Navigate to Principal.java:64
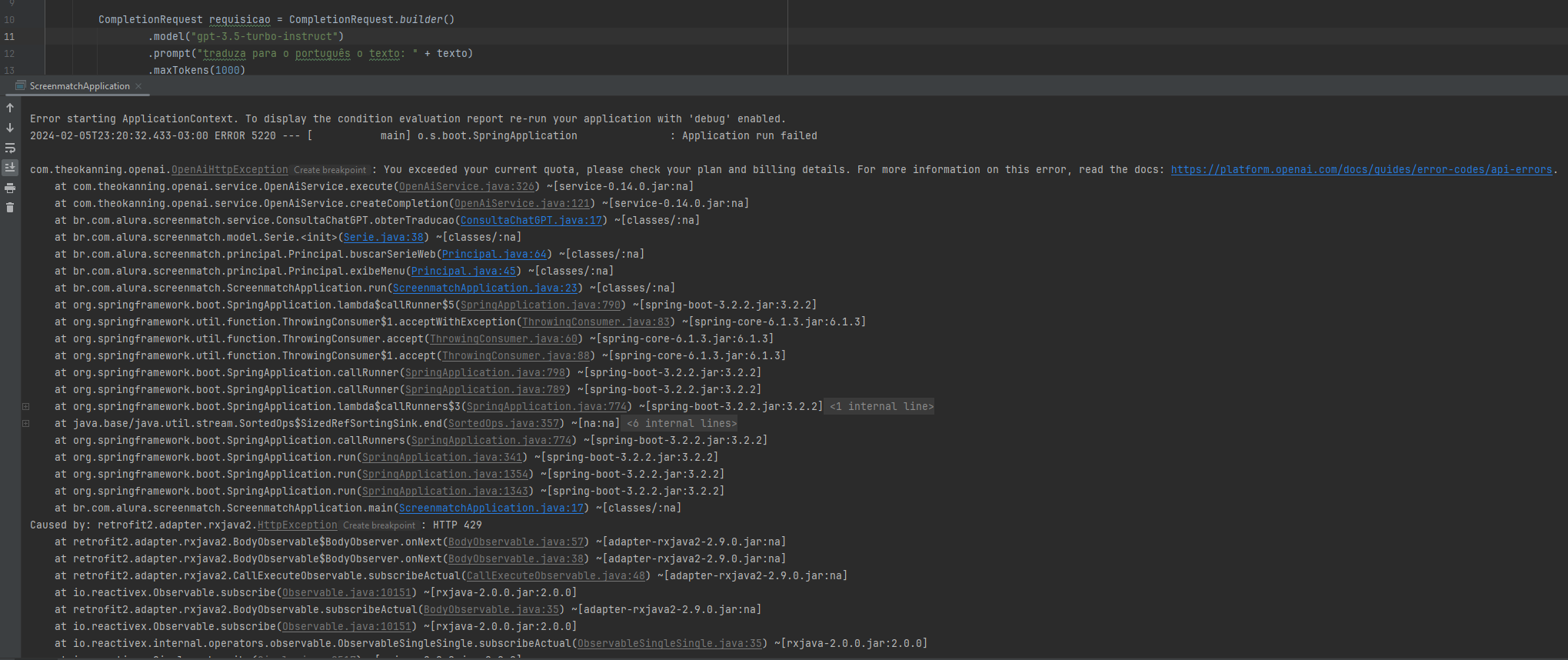Image resolution: width=1568 pixels, height=660 pixels. [494, 254]
